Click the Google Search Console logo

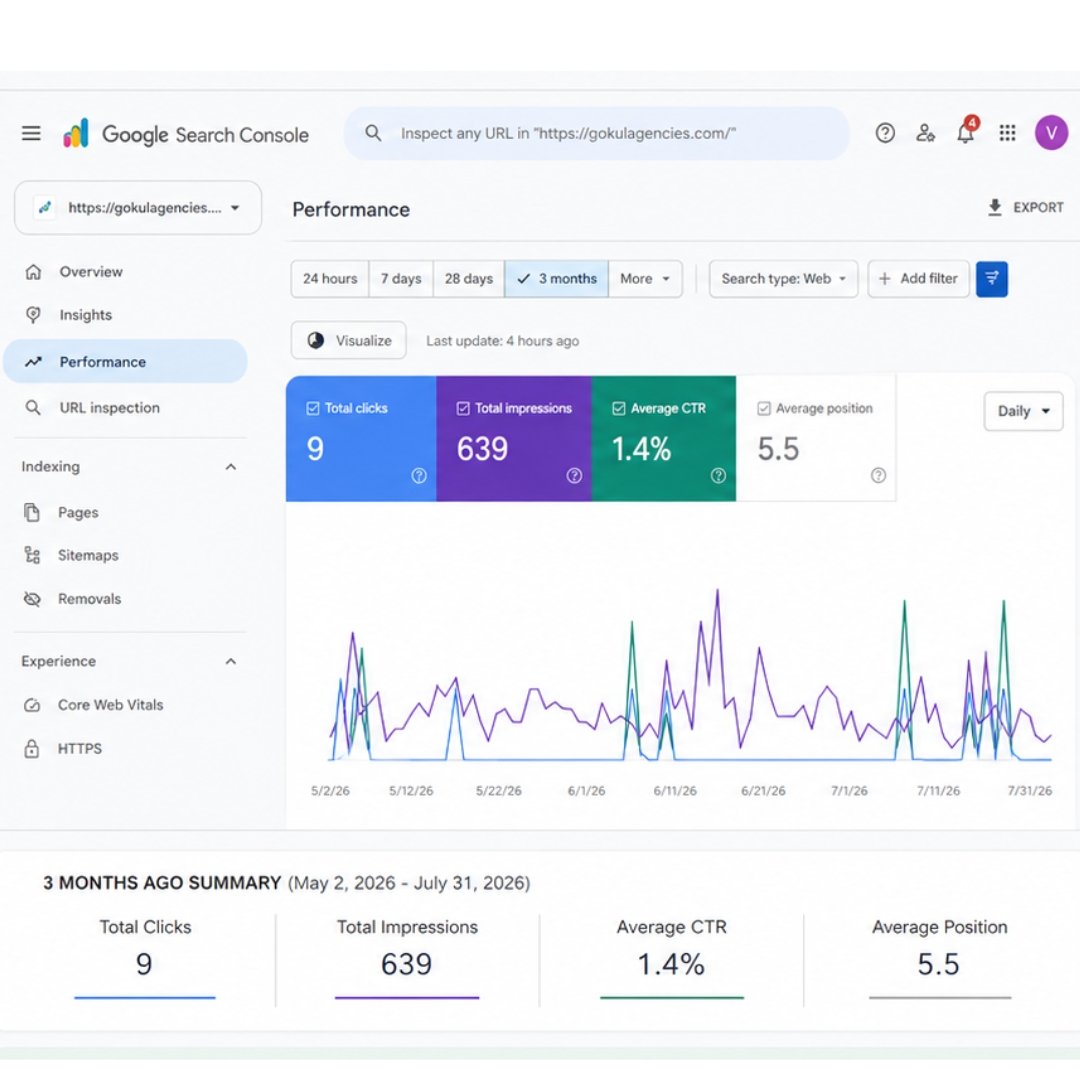tap(186, 134)
